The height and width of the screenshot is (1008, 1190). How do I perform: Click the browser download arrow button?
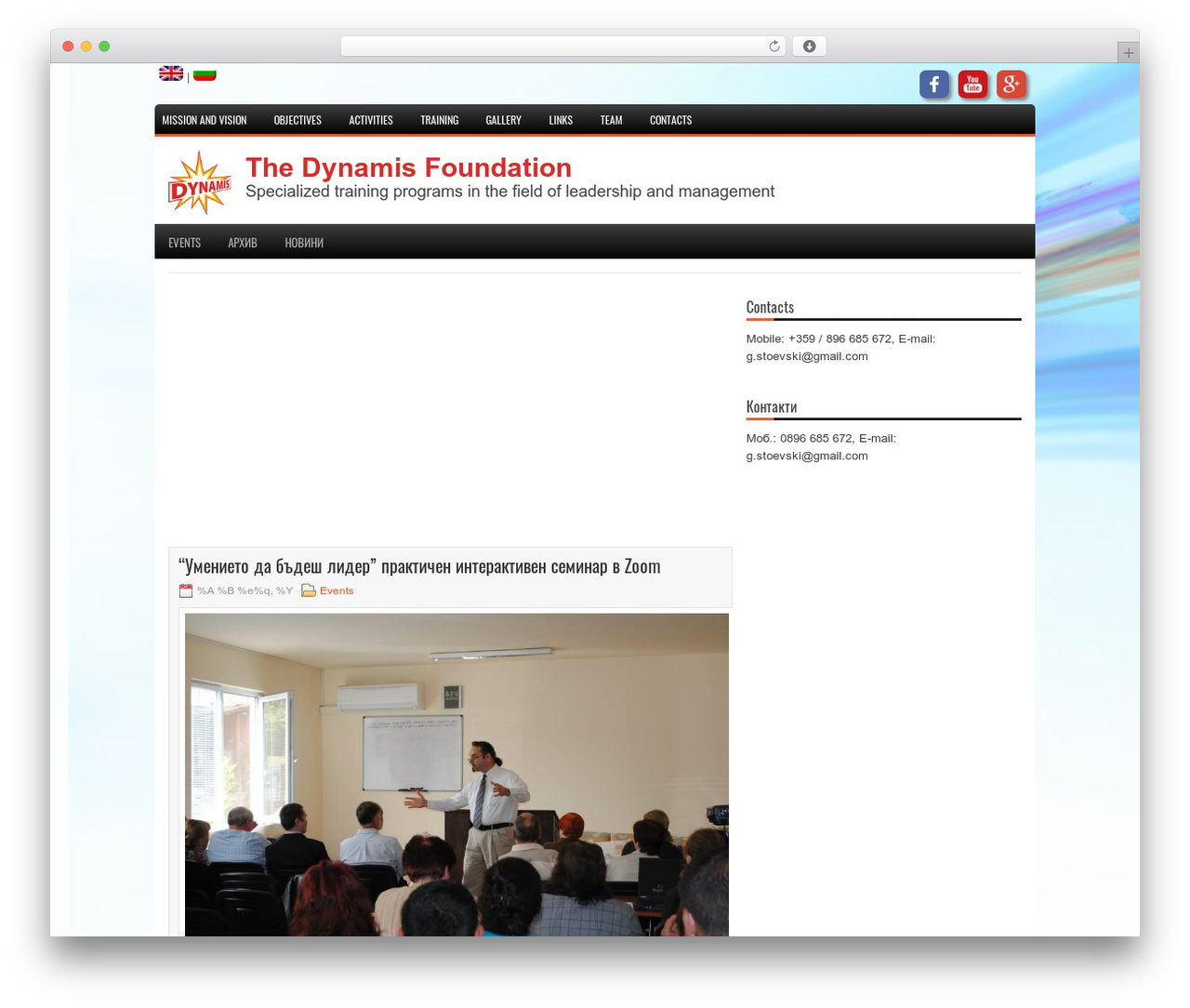tap(809, 46)
